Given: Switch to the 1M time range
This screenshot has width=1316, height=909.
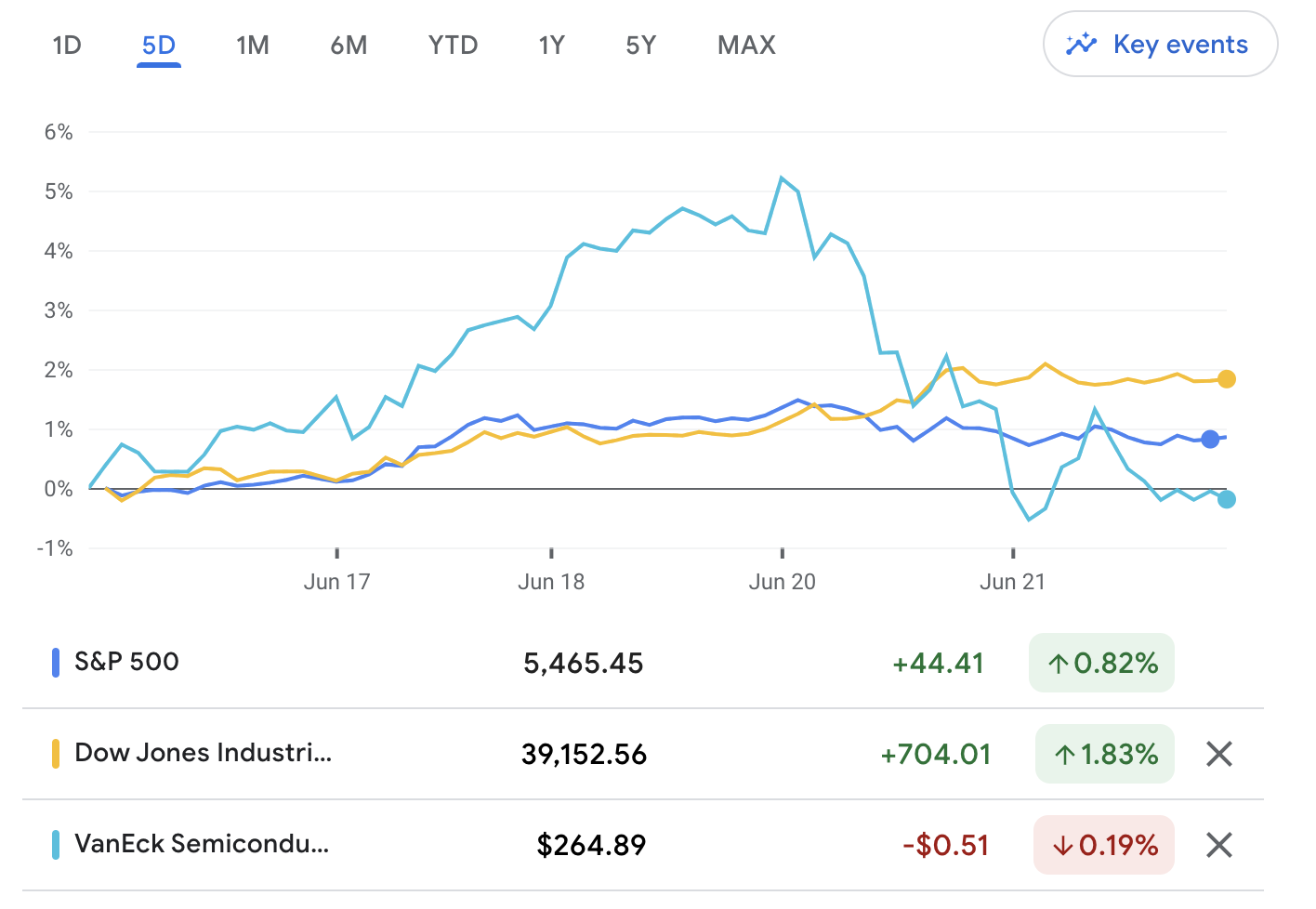Looking at the screenshot, I should (252, 46).
